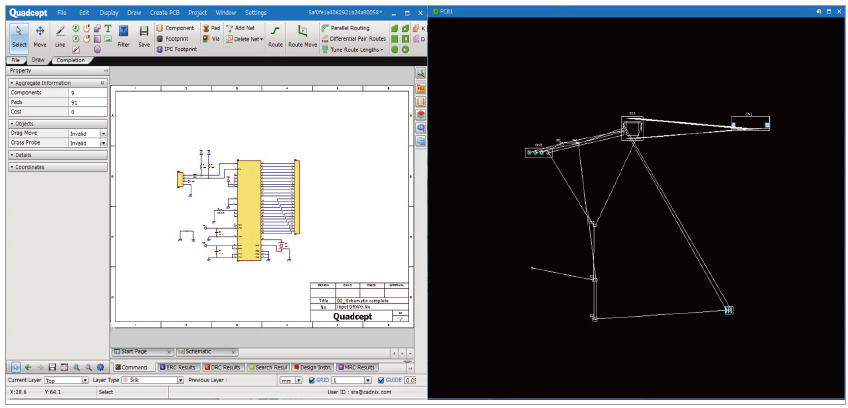The height and width of the screenshot is (408, 848).
Task: Insert text with the T tool
Action: pos(108,28)
